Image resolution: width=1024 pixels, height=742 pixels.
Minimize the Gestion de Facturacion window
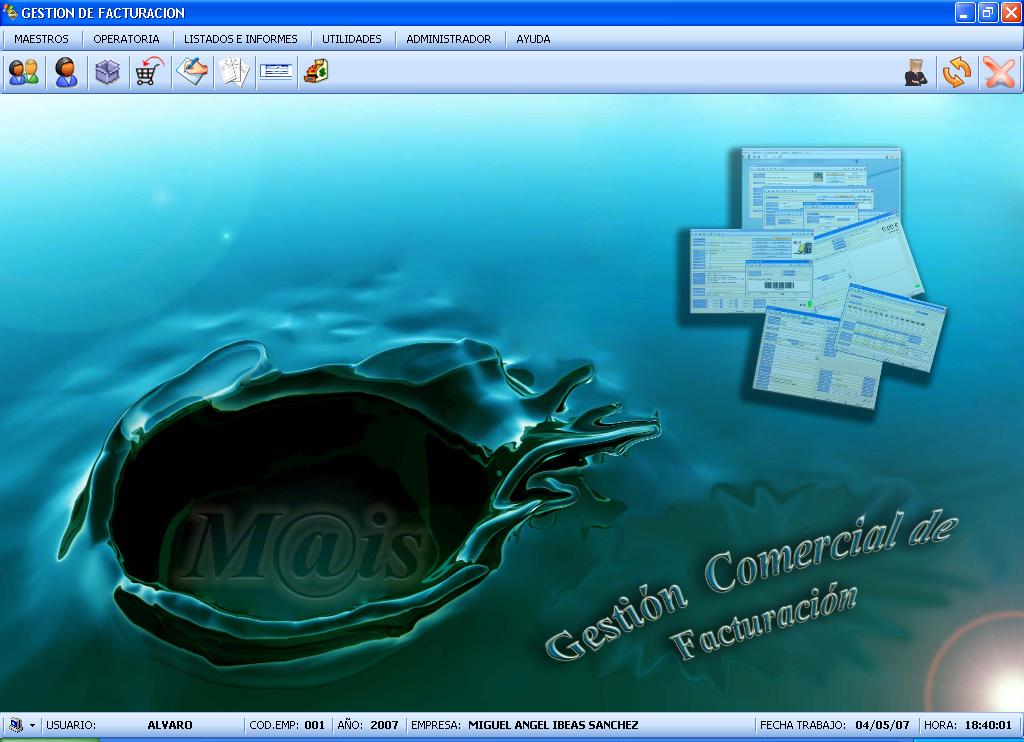point(965,12)
